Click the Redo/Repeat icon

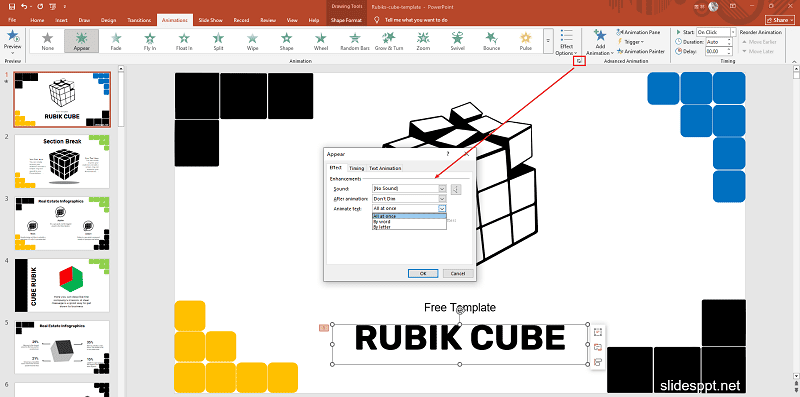click(x=40, y=7)
